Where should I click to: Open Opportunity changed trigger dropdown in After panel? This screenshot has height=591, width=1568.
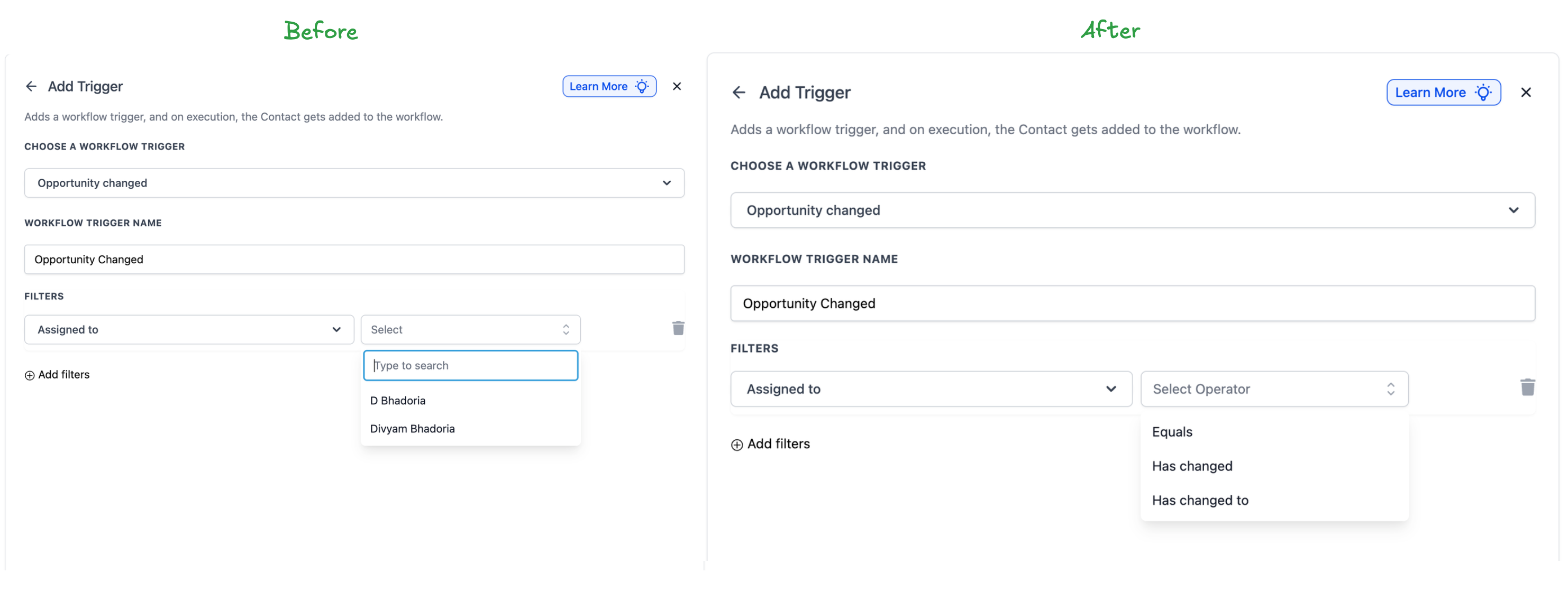coord(1132,210)
